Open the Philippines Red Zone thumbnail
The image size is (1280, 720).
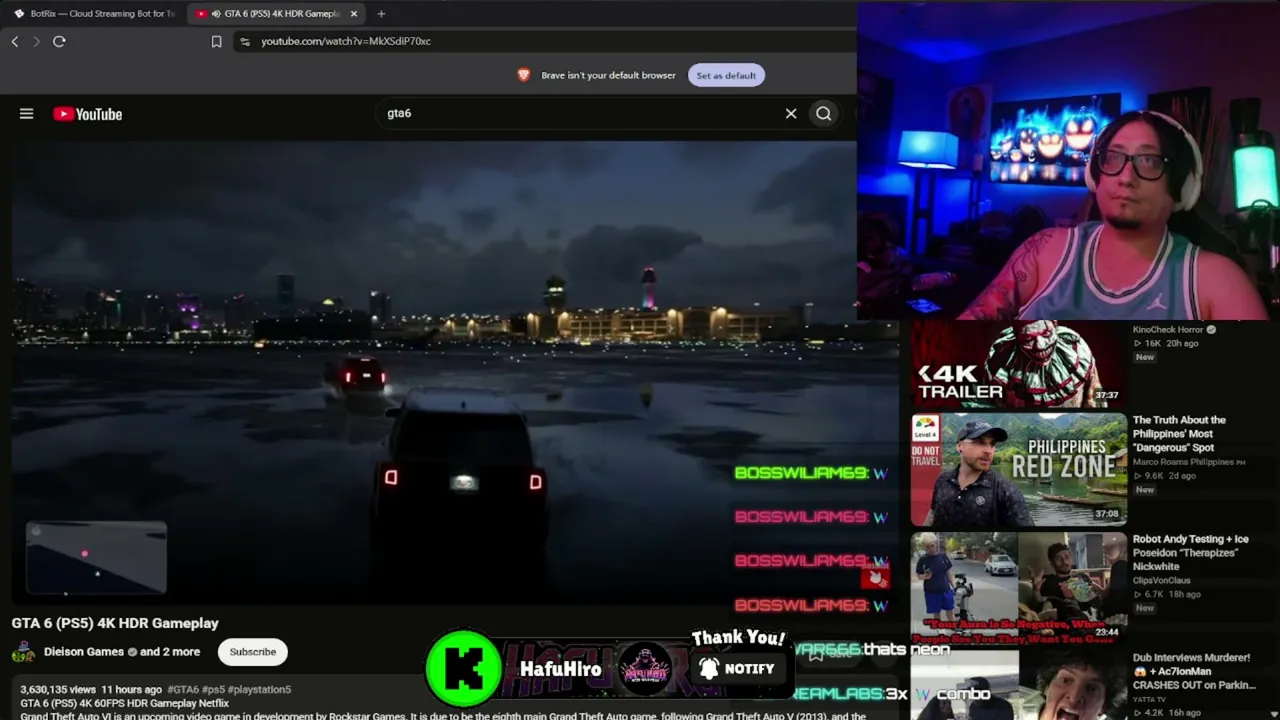tap(1018, 469)
